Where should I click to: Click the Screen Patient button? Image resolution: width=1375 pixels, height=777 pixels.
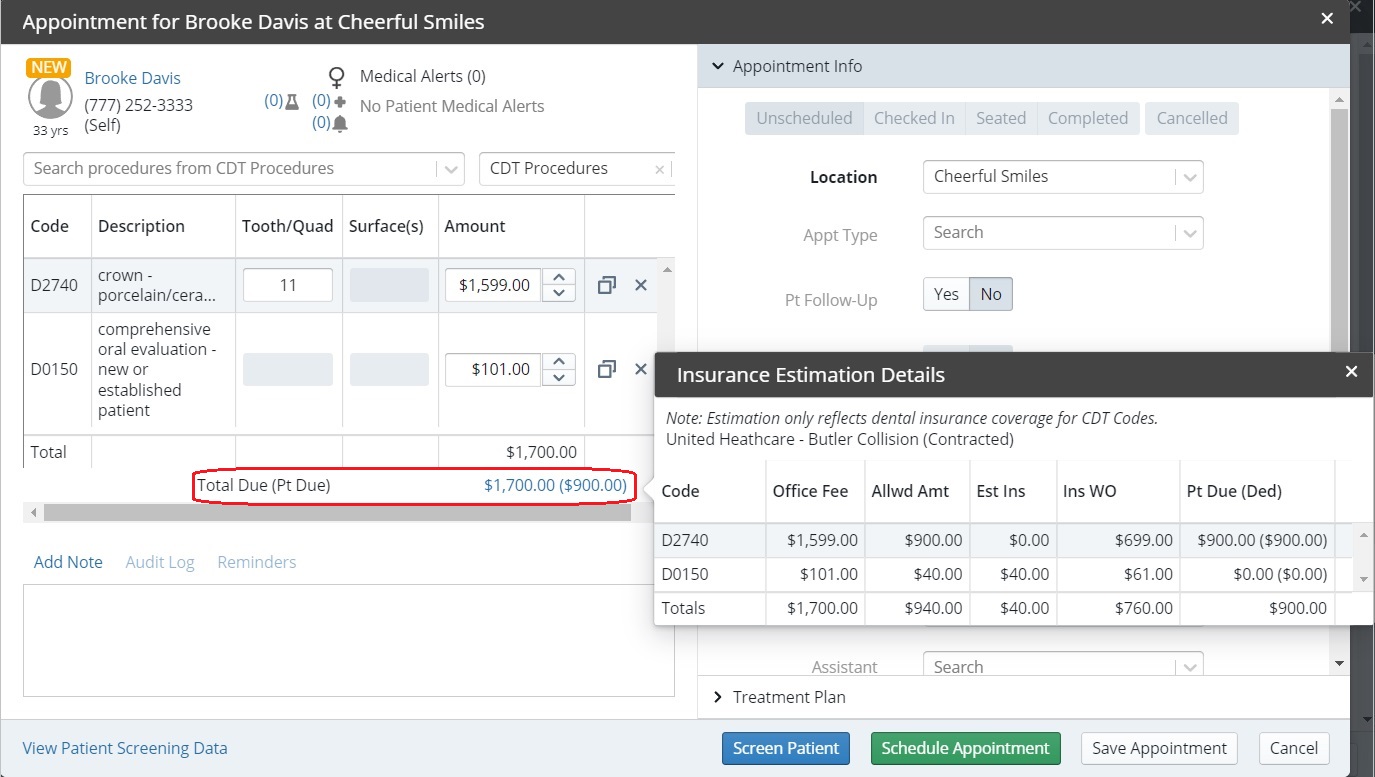(x=786, y=748)
